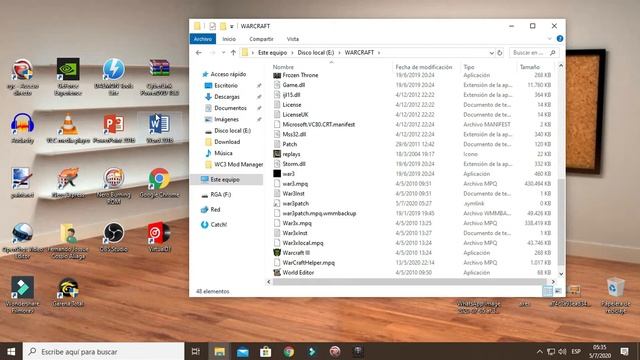
Task: Click Este equipo in the address breadcrumb
Action: pyautogui.click(x=272, y=53)
